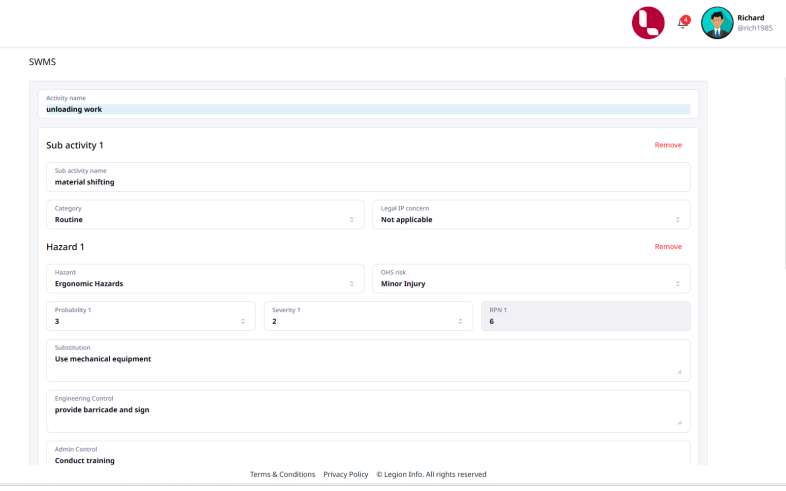Screen dimensions: 786x491
Task: Click the Engineering Control text area
Action: [x=367, y=412]
